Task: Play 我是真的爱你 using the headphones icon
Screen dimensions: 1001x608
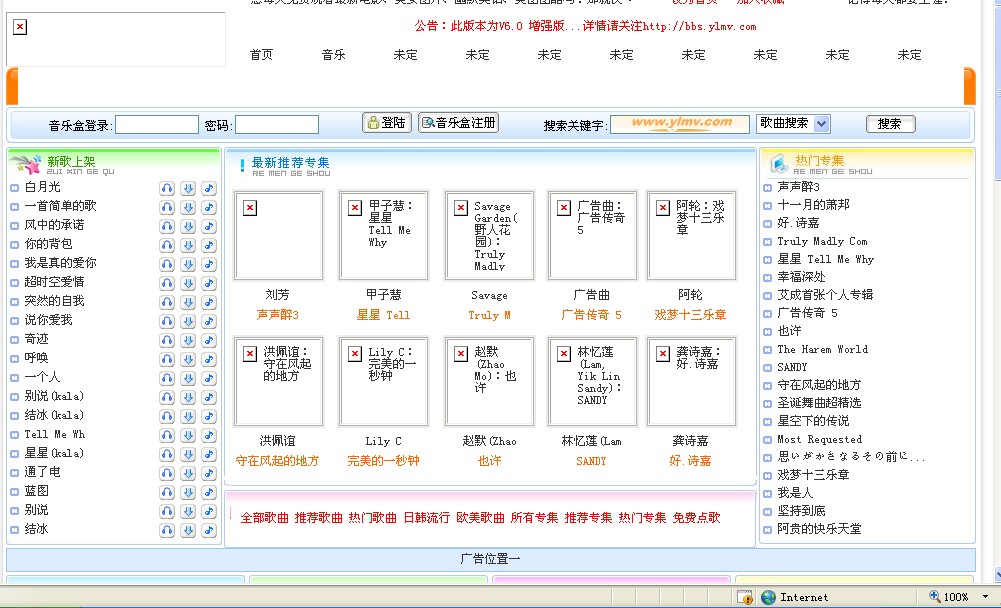Action: 167,264
